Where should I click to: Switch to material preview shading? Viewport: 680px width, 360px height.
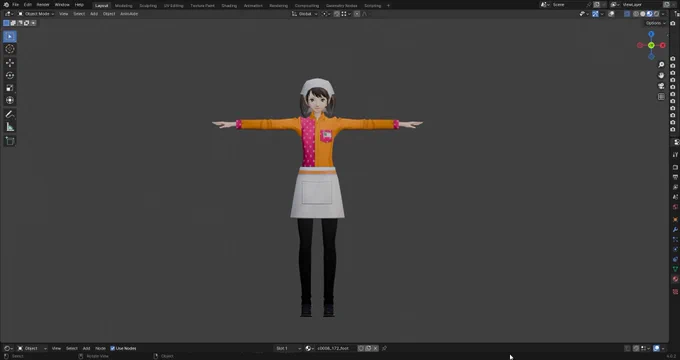click(650, 14)
